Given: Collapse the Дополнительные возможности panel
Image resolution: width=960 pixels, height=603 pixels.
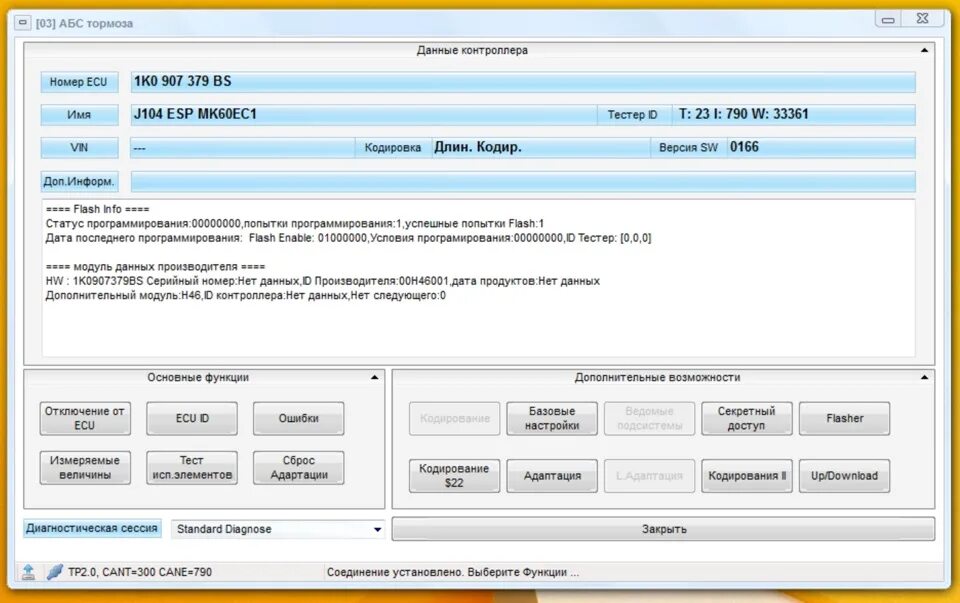Looking at the screenshot, I should pos(924,378).
